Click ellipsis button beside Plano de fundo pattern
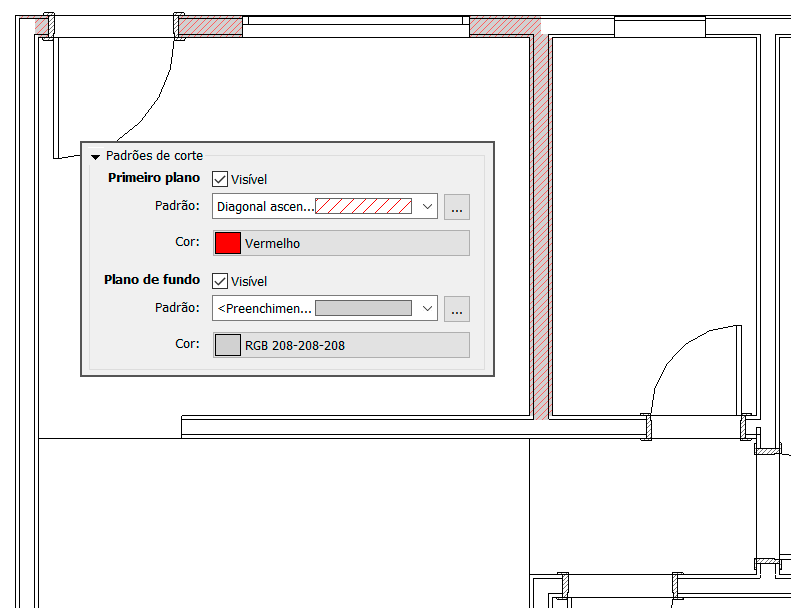Viewport: 791px width, 608px height. (457, 309)
